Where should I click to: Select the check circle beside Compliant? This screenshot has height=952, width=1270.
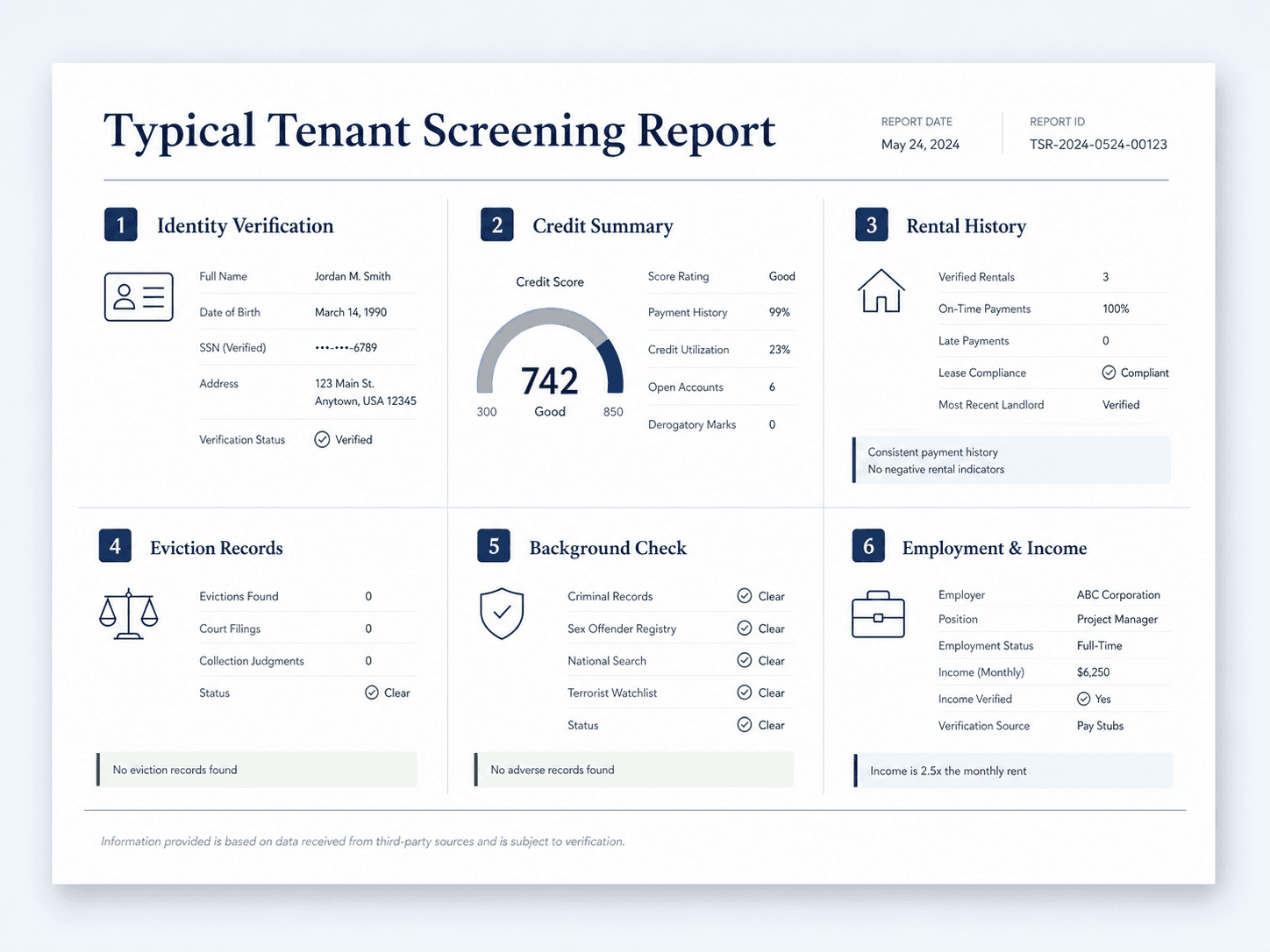click(x=1109, y=373)
